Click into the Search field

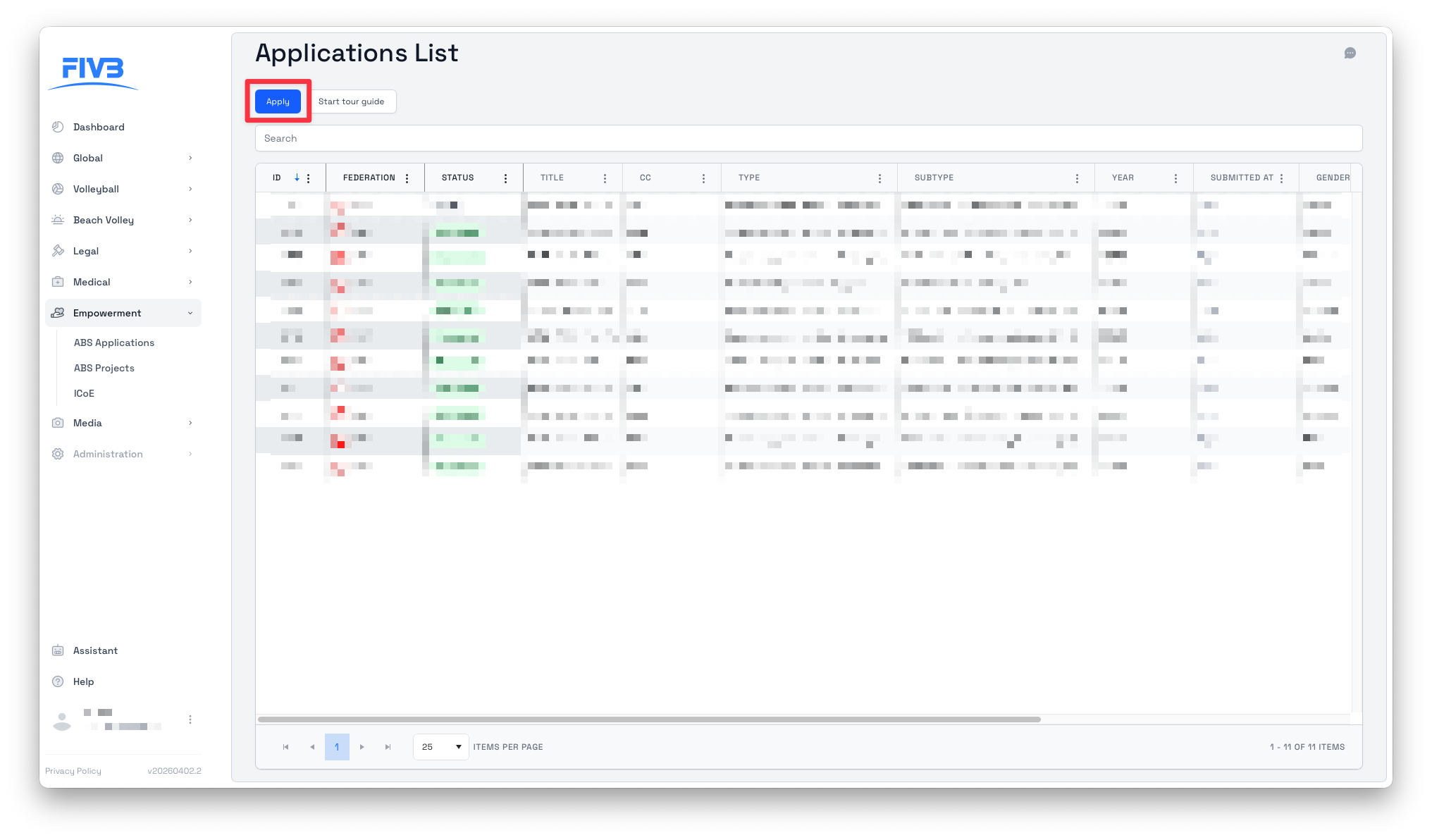808,138
